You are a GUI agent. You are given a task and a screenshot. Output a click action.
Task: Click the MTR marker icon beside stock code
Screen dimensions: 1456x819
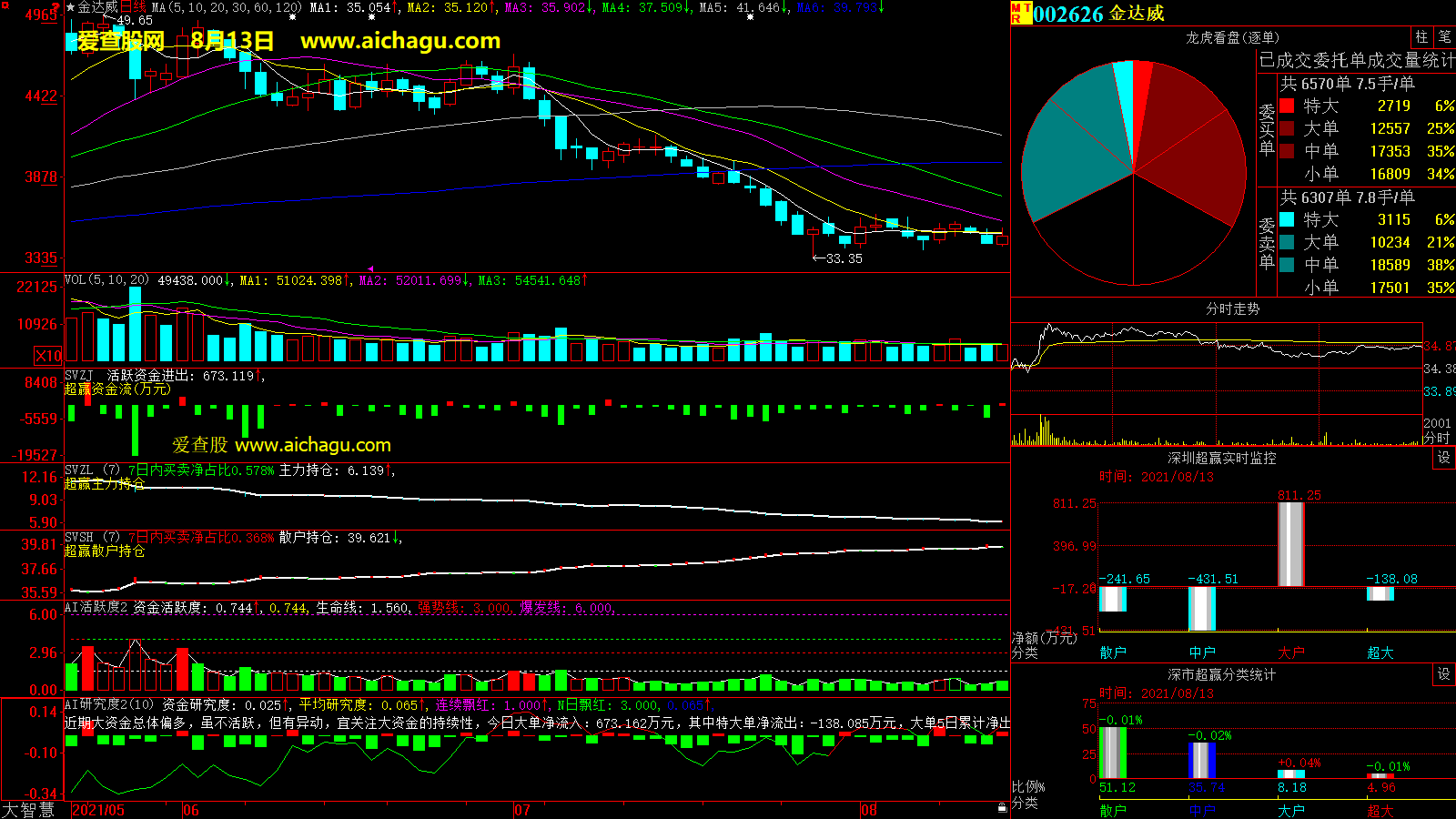(x=1021, y=13)
